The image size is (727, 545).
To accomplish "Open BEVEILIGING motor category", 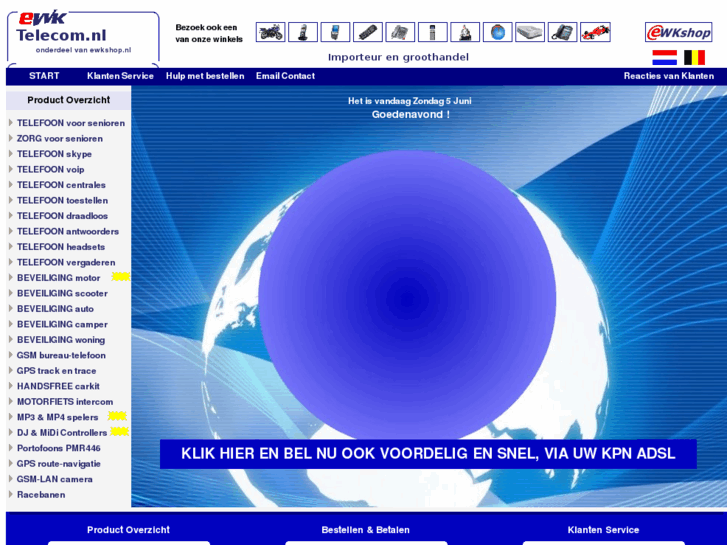I will tap(58, 278).
